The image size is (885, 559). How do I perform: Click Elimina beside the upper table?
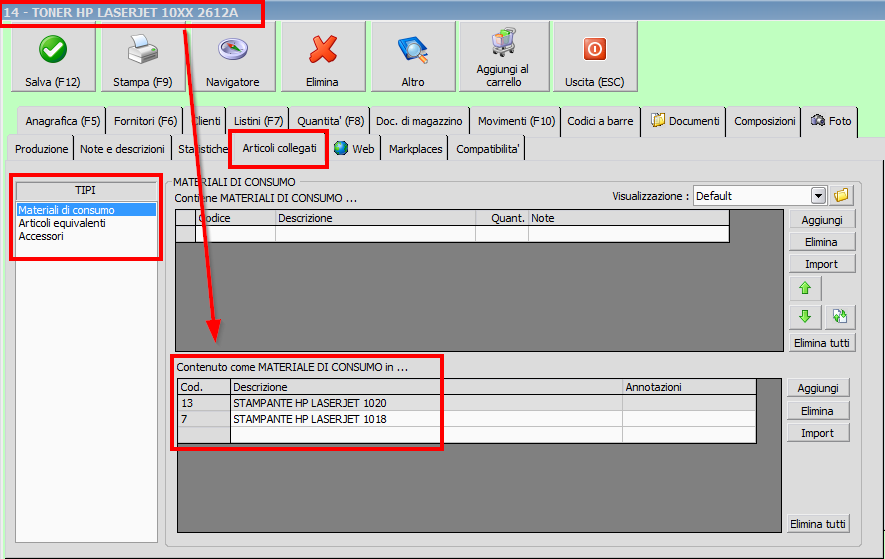pyautogui.click(x=822, y=242)
